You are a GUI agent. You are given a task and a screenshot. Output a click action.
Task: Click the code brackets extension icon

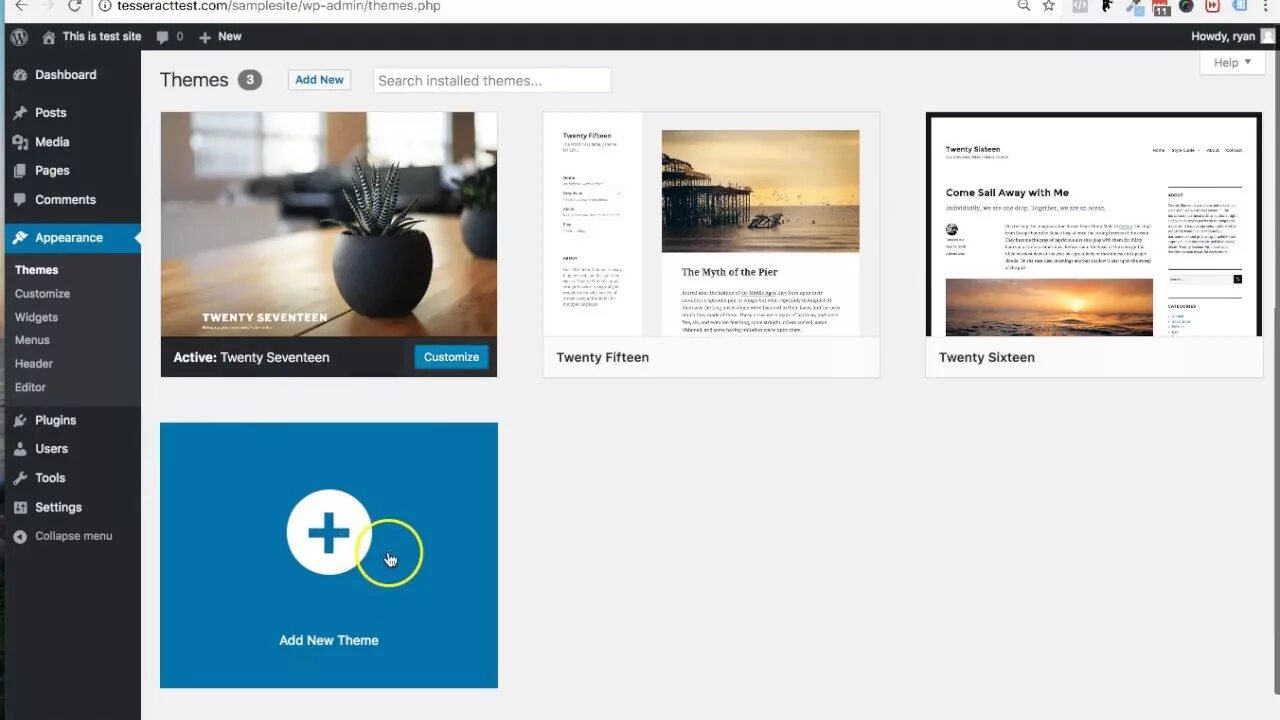pos(1080,6)
